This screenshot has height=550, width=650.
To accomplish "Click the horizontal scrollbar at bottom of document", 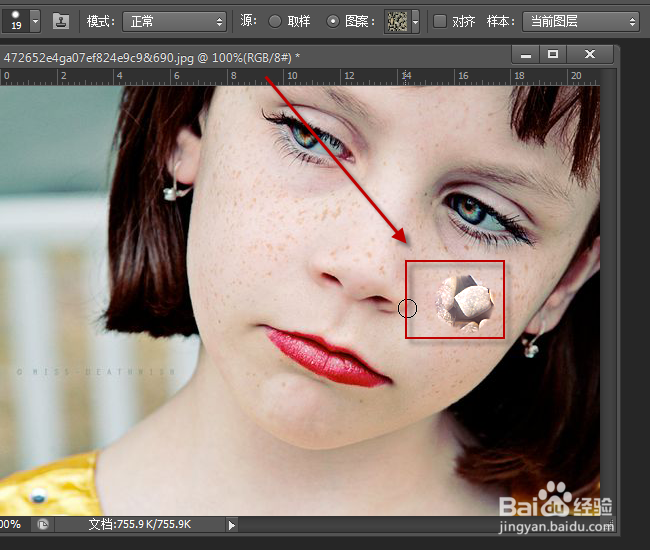I will pos(423,525).
